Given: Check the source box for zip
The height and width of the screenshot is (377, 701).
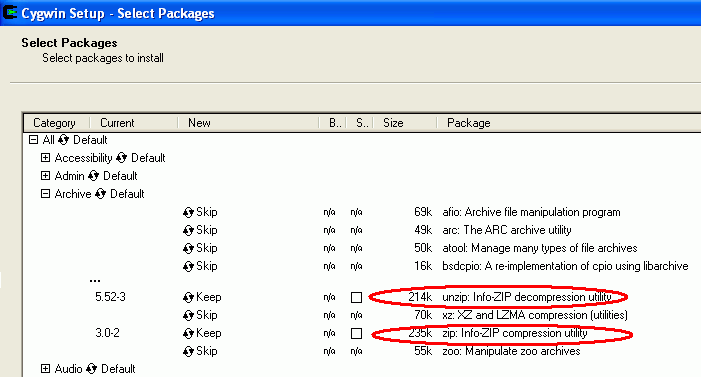Looking at the screenshot, I should [356, 334].
